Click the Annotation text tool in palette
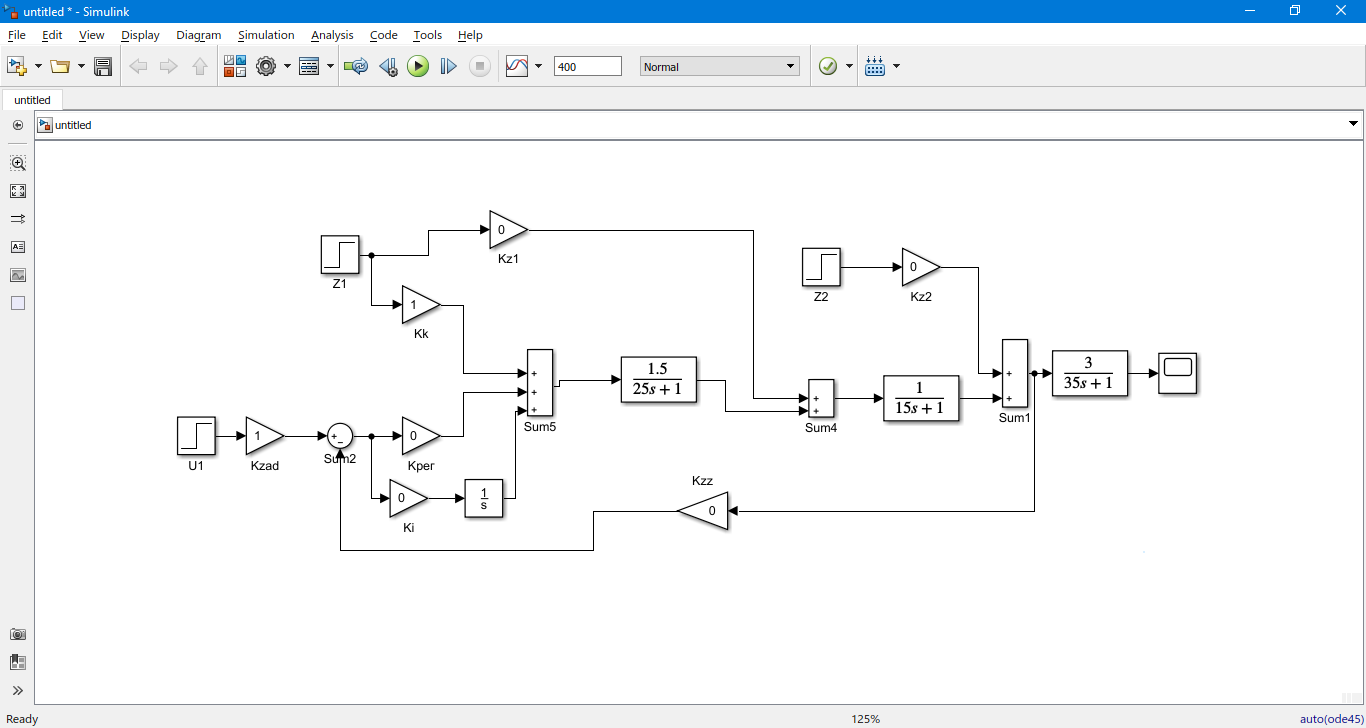The image size is (1366, 728). pos(18,247)
